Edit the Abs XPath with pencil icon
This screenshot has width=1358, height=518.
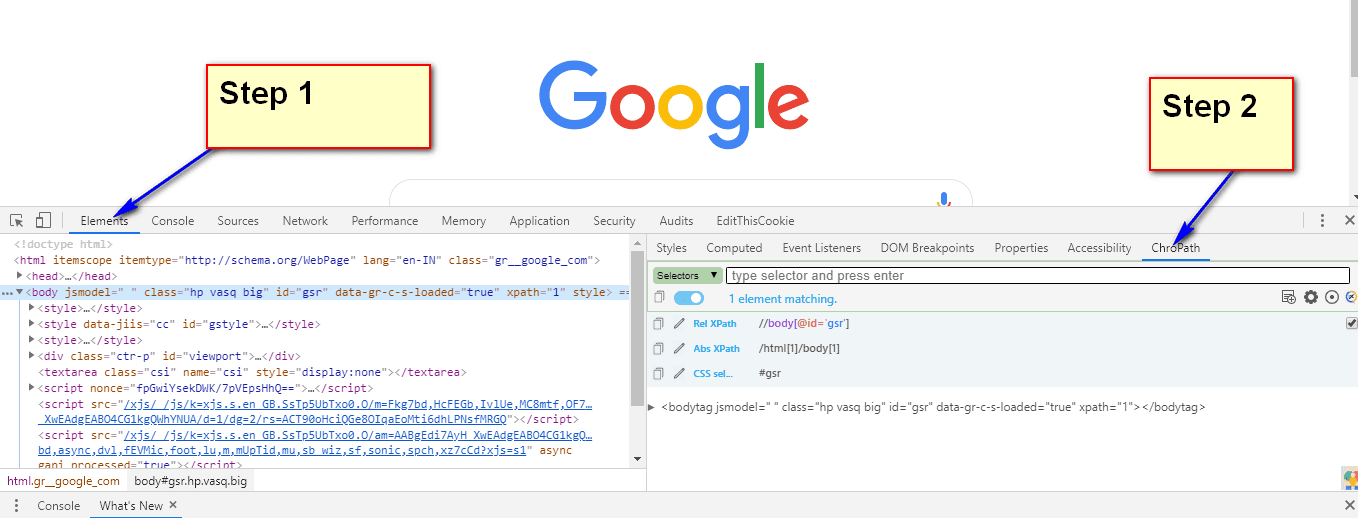pyautogui.click(x=679, y=348)
